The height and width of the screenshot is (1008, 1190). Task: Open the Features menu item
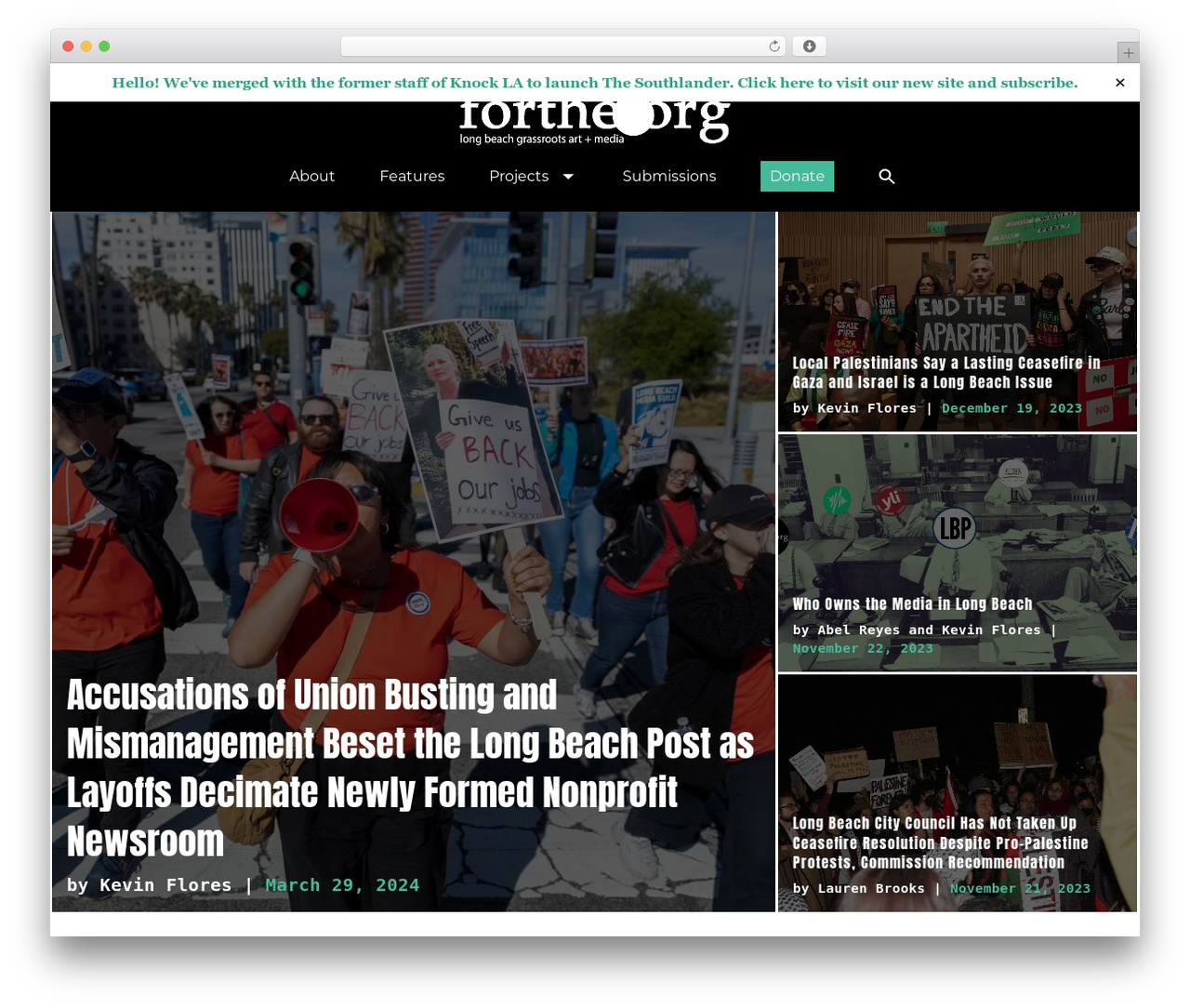412,176
